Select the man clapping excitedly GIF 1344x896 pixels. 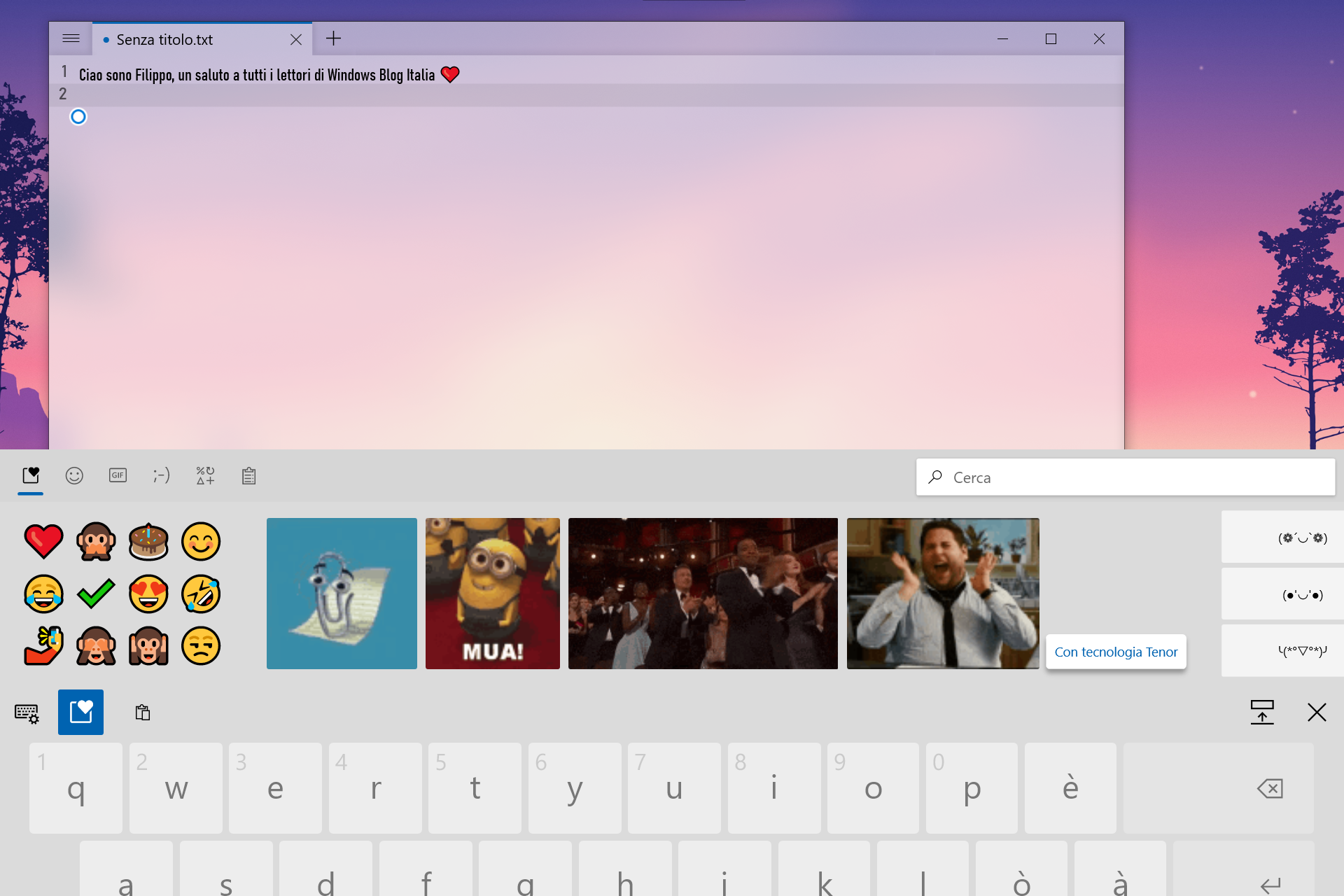[x=943, y=594]
